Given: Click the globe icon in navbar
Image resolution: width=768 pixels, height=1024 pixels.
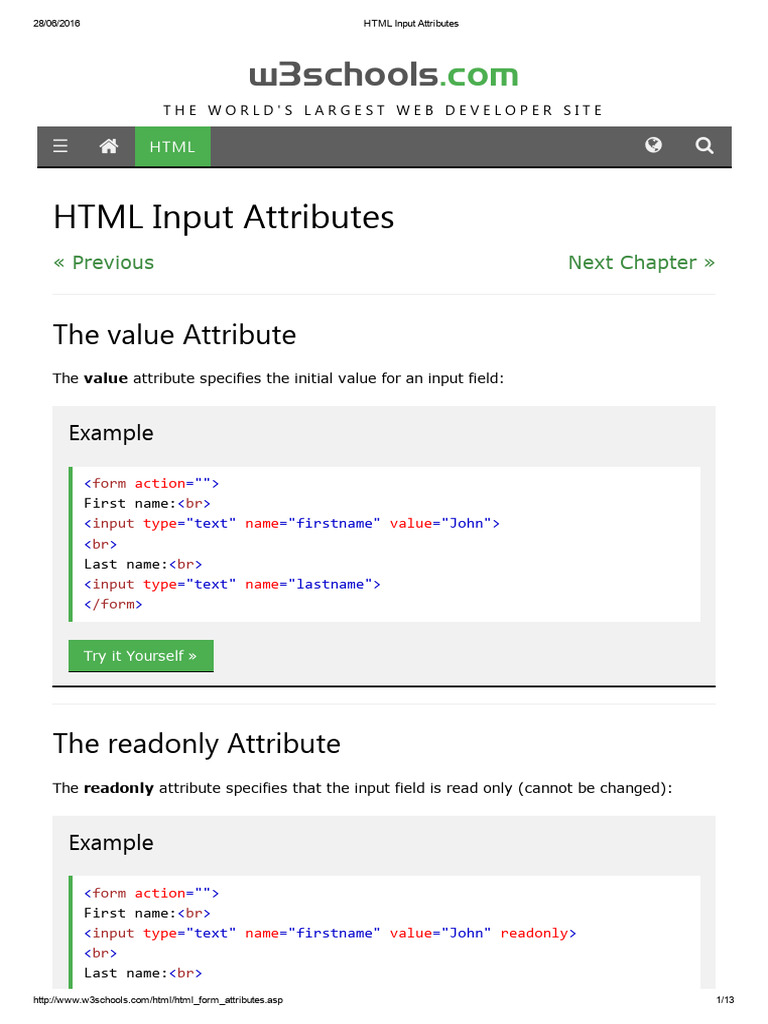Looking at the screenshot, I should tap(654, 146).
